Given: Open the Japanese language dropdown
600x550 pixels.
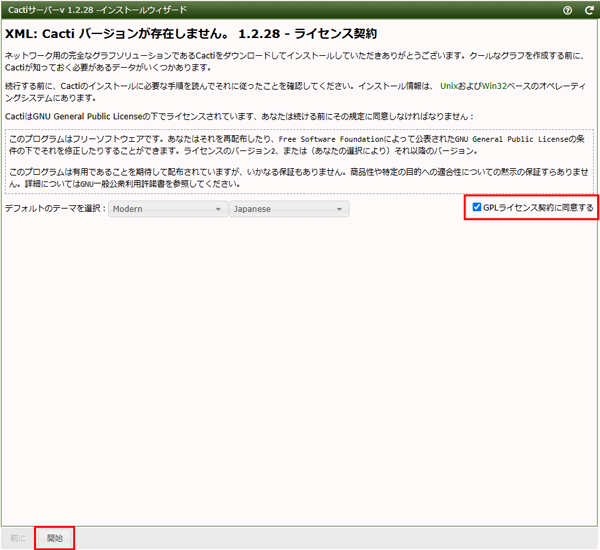Looking at the screenshot, I should coord(289,209).
